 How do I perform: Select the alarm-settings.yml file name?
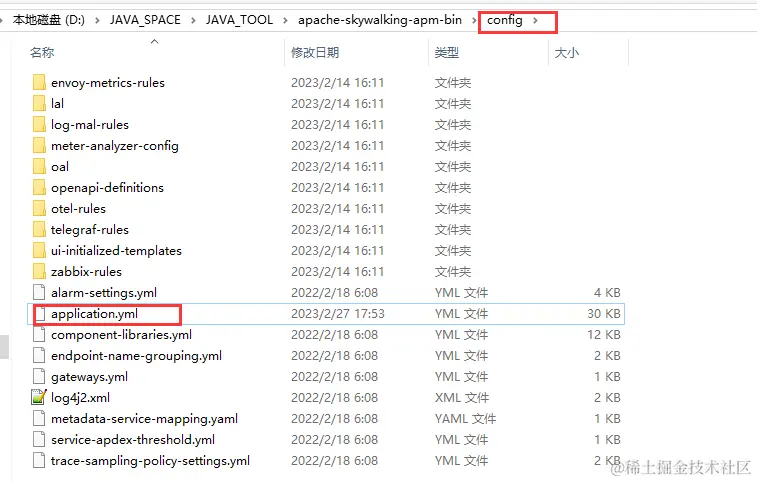tap(104, 293)
